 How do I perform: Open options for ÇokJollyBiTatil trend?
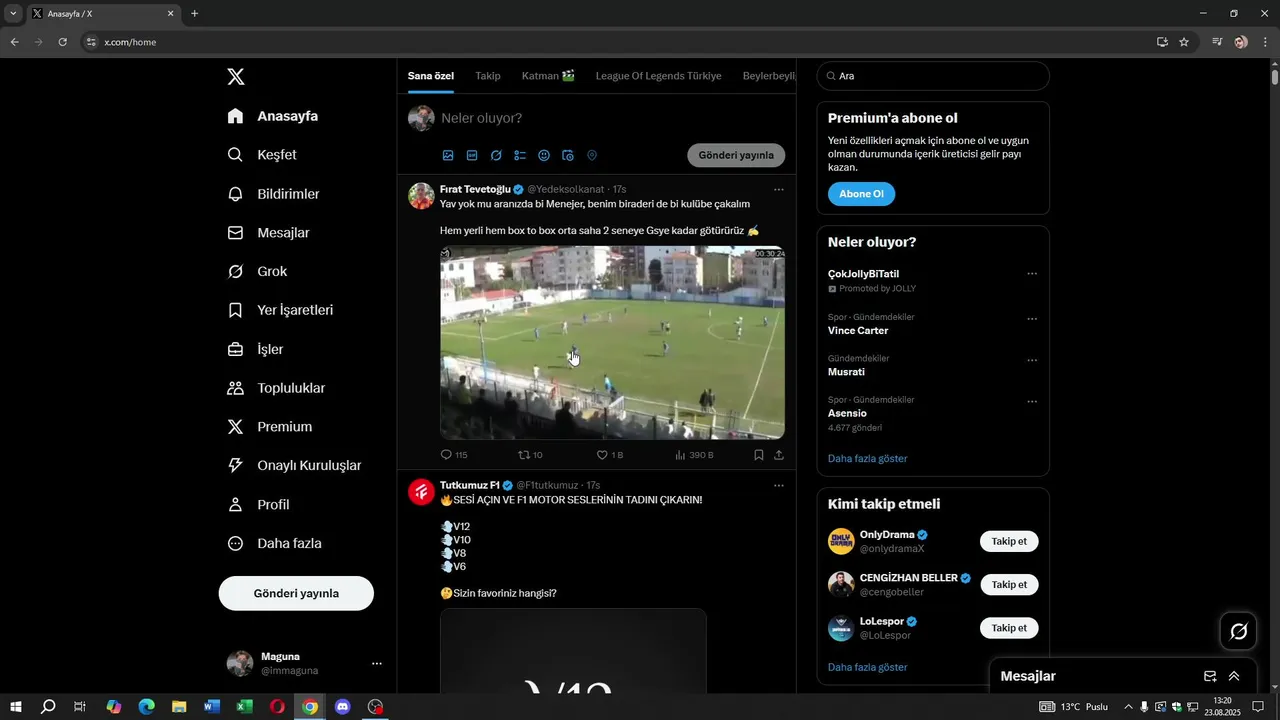[1032, 274]
